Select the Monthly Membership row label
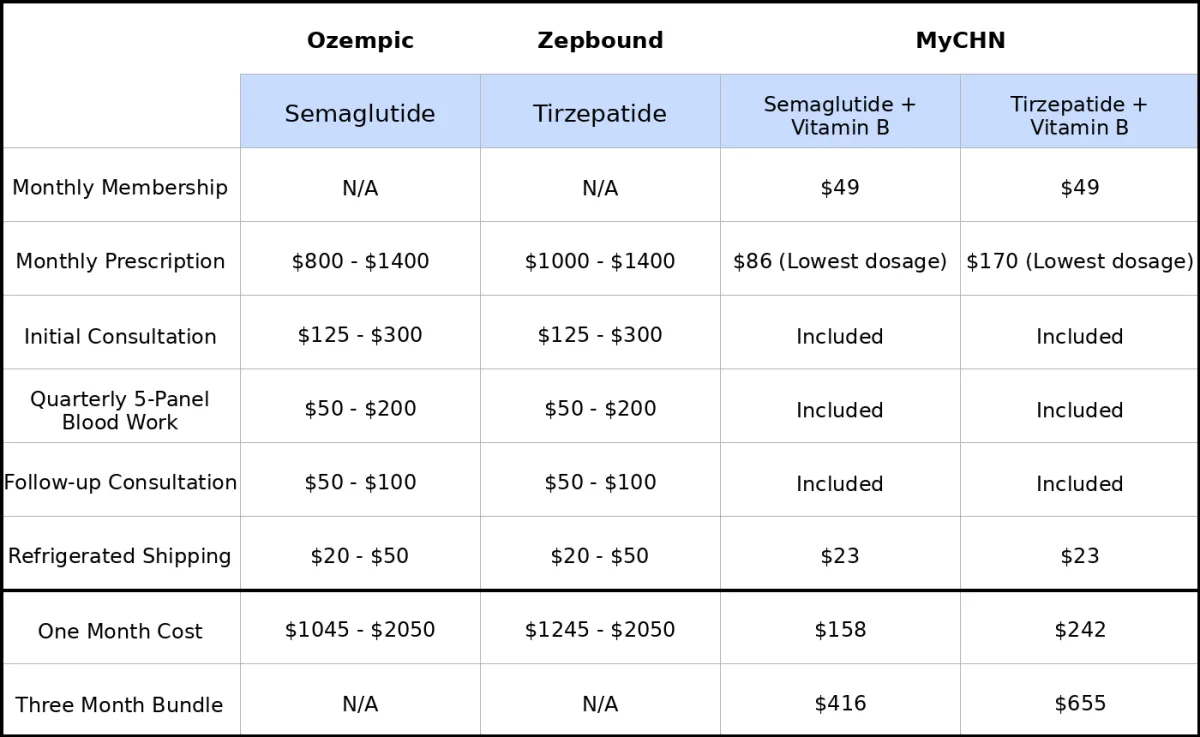This screenshot has height=737, width=1200. pos(120,187)
